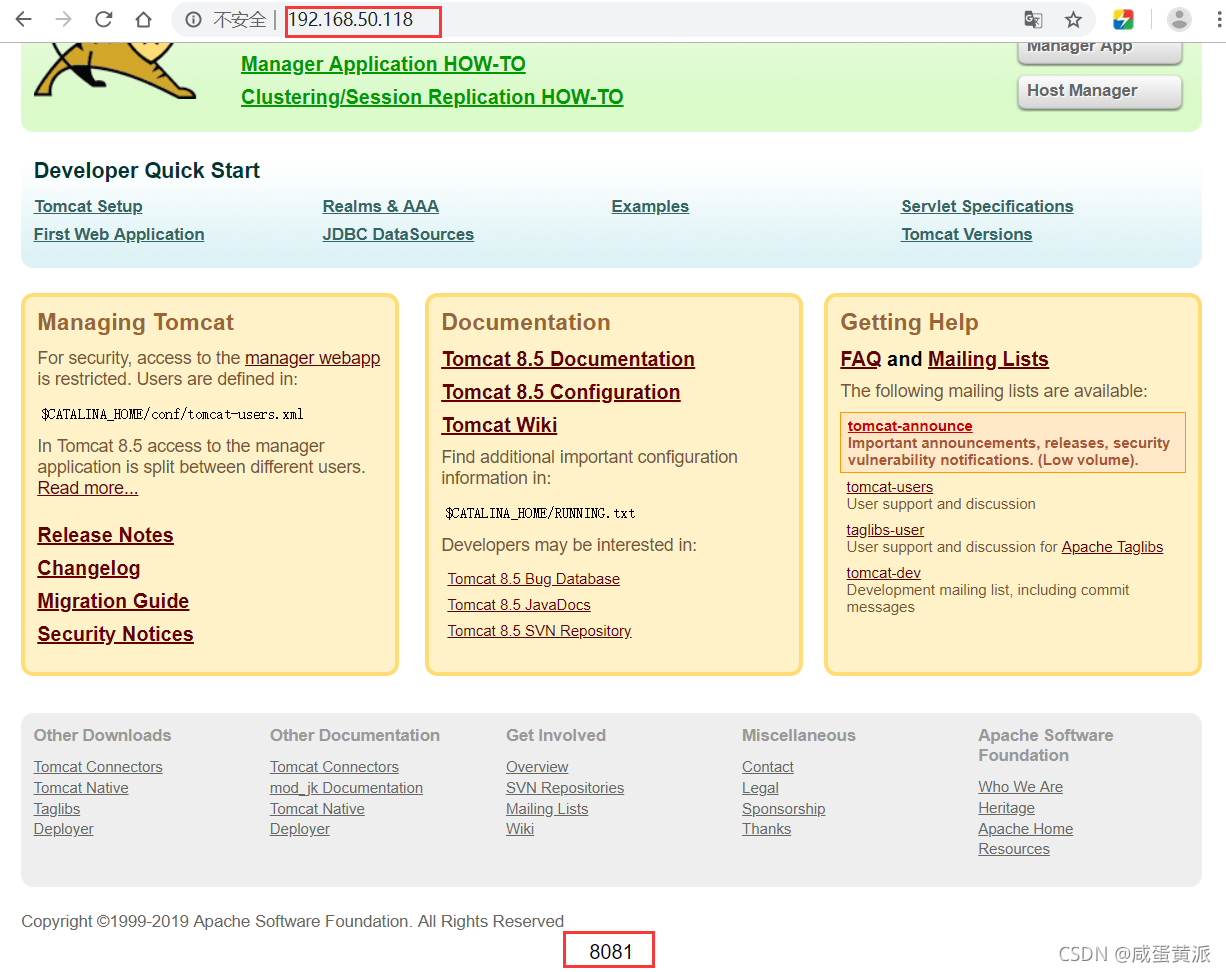
Task: Open the Overview link
Action: coord(537,767)
